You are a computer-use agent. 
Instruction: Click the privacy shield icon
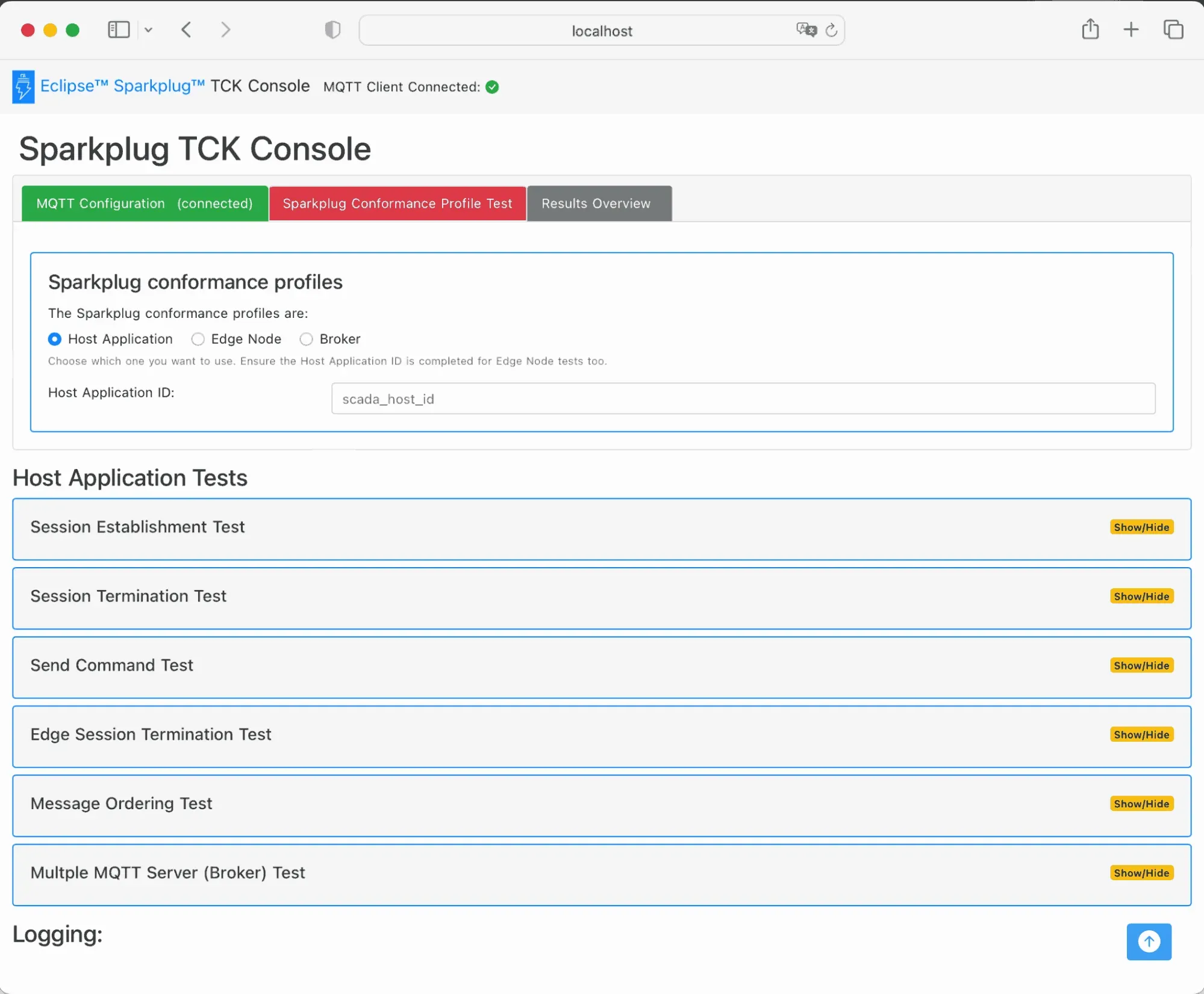pos(332,30)
